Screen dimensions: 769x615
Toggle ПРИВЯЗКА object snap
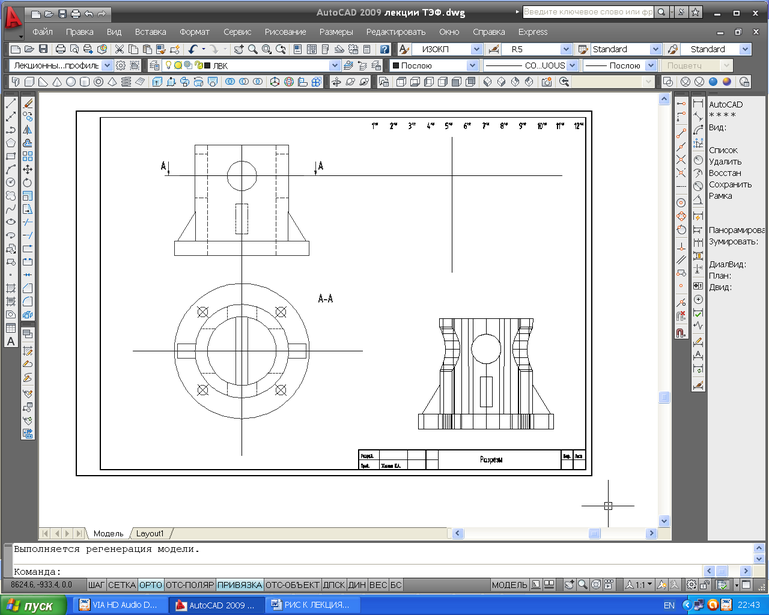pos(240,584)
